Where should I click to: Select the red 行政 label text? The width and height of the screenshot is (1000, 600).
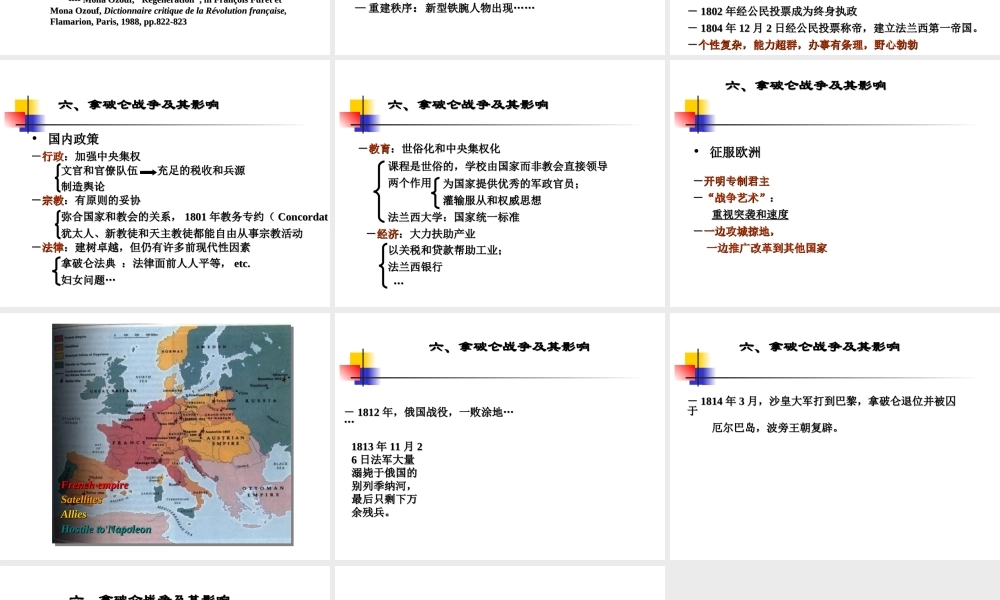pos(54,157)
